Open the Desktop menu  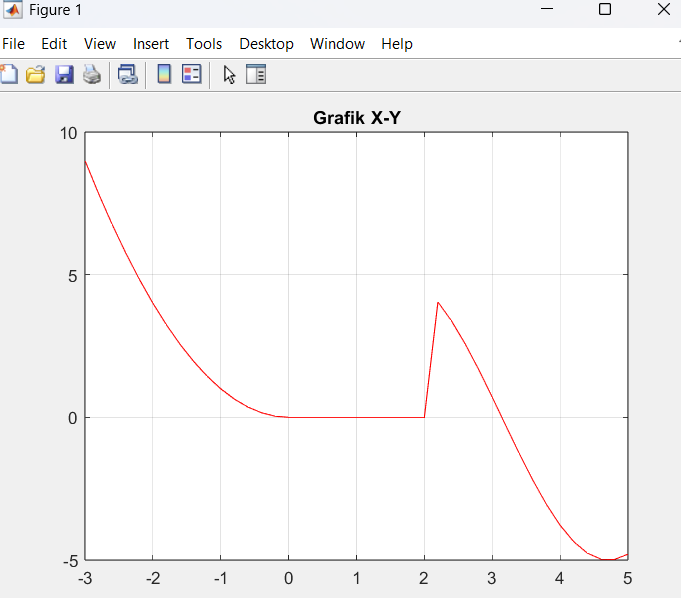(x=266, y=44)
